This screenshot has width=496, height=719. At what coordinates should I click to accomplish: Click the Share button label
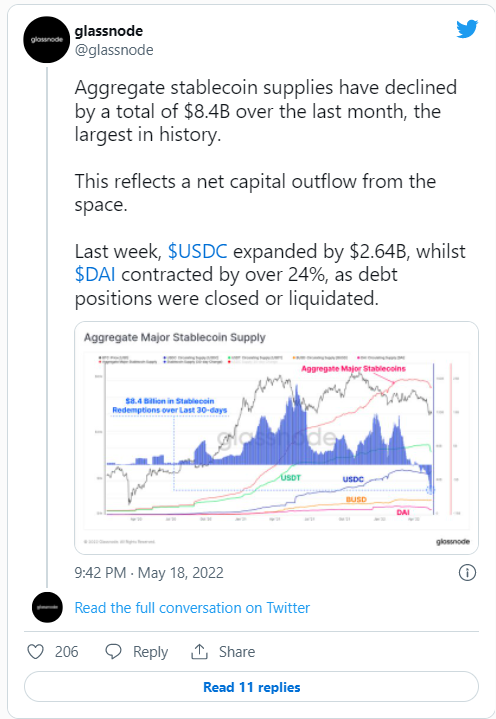(x=237, y=652)
